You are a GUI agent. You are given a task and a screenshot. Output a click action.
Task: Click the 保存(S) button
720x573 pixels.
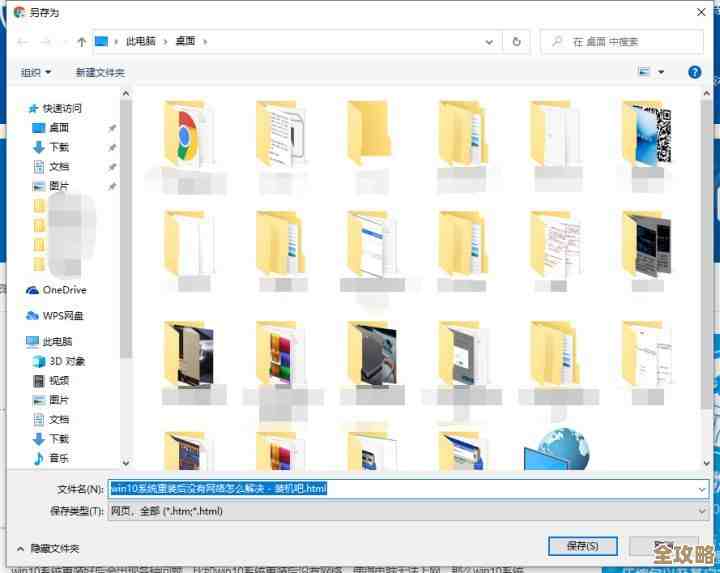point(583,546)
